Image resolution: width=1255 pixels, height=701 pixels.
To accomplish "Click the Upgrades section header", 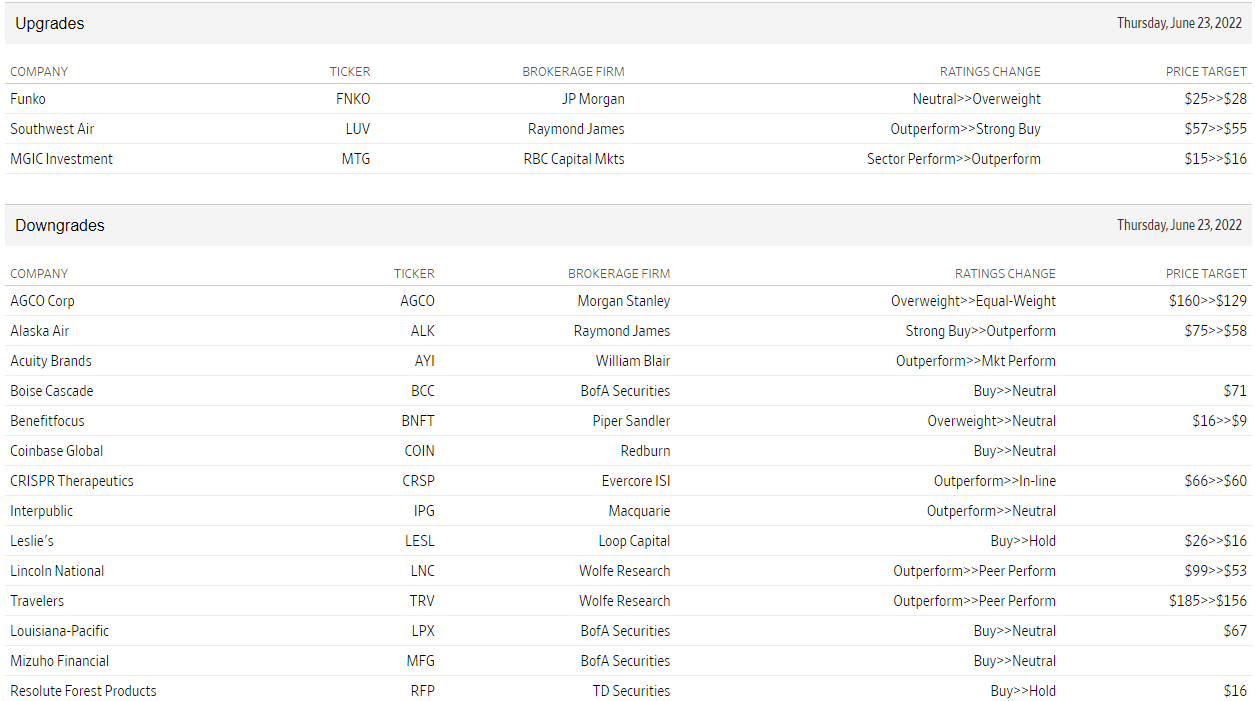I will (x=50, y=24).
